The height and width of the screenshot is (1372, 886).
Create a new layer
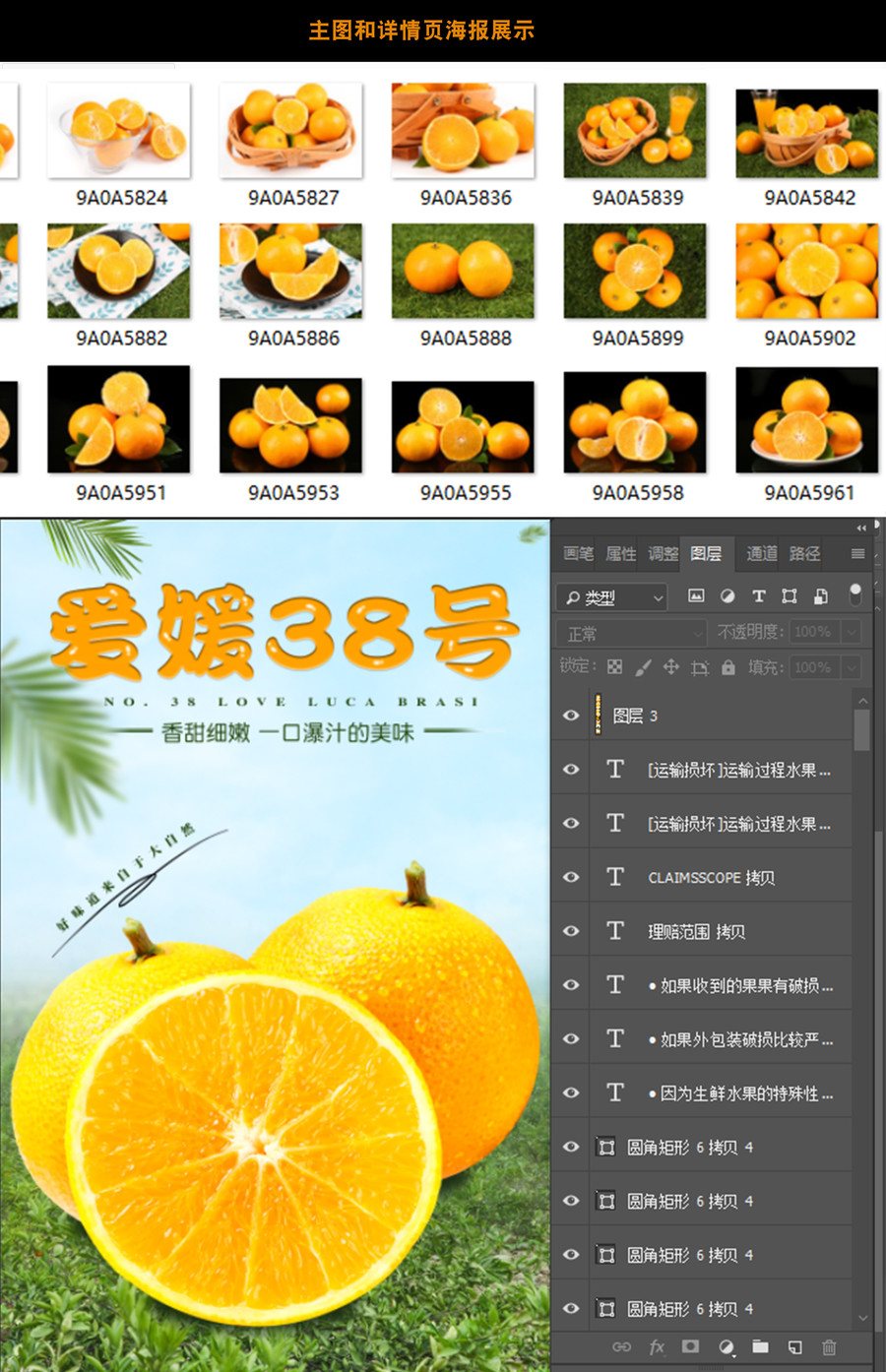[794, 1346]
